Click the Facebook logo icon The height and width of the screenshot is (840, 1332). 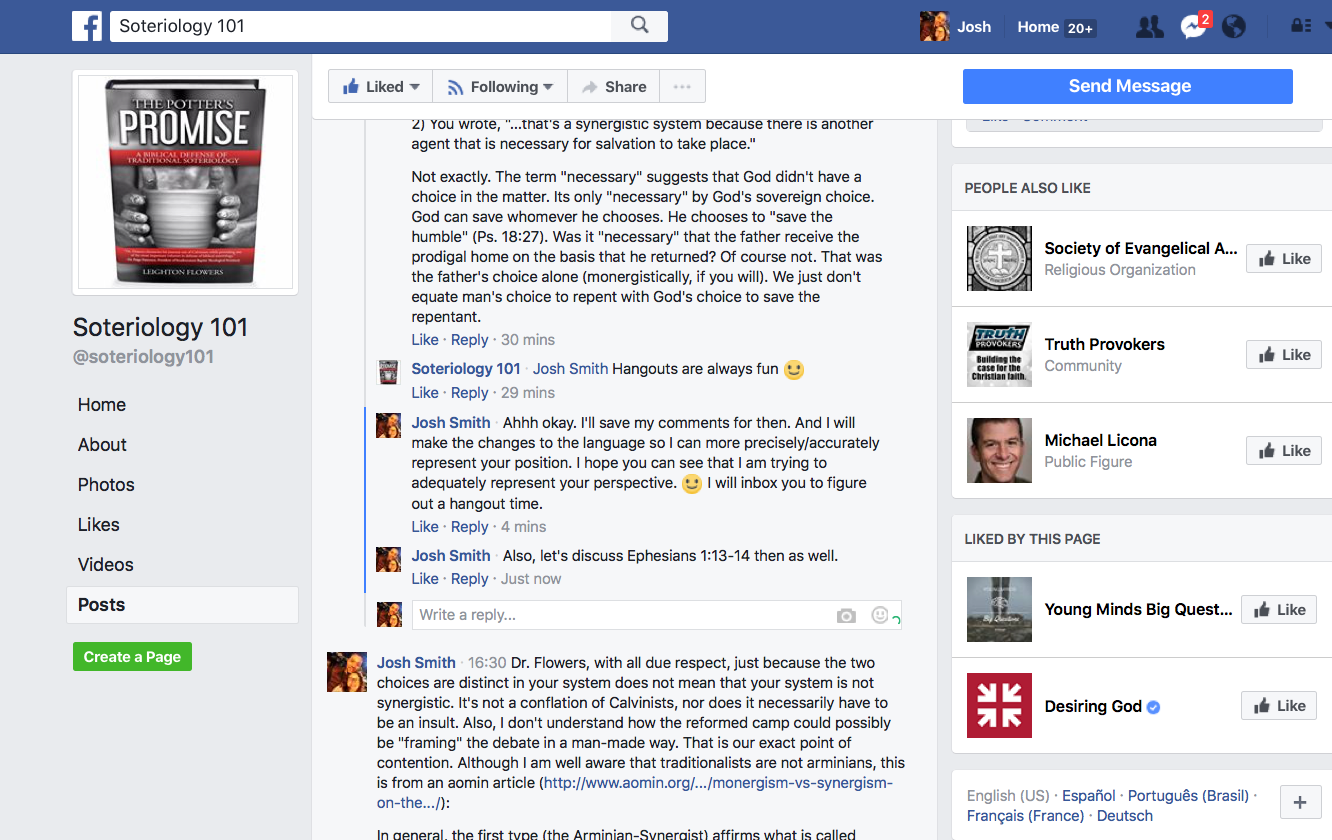click(x=87, y=27)
